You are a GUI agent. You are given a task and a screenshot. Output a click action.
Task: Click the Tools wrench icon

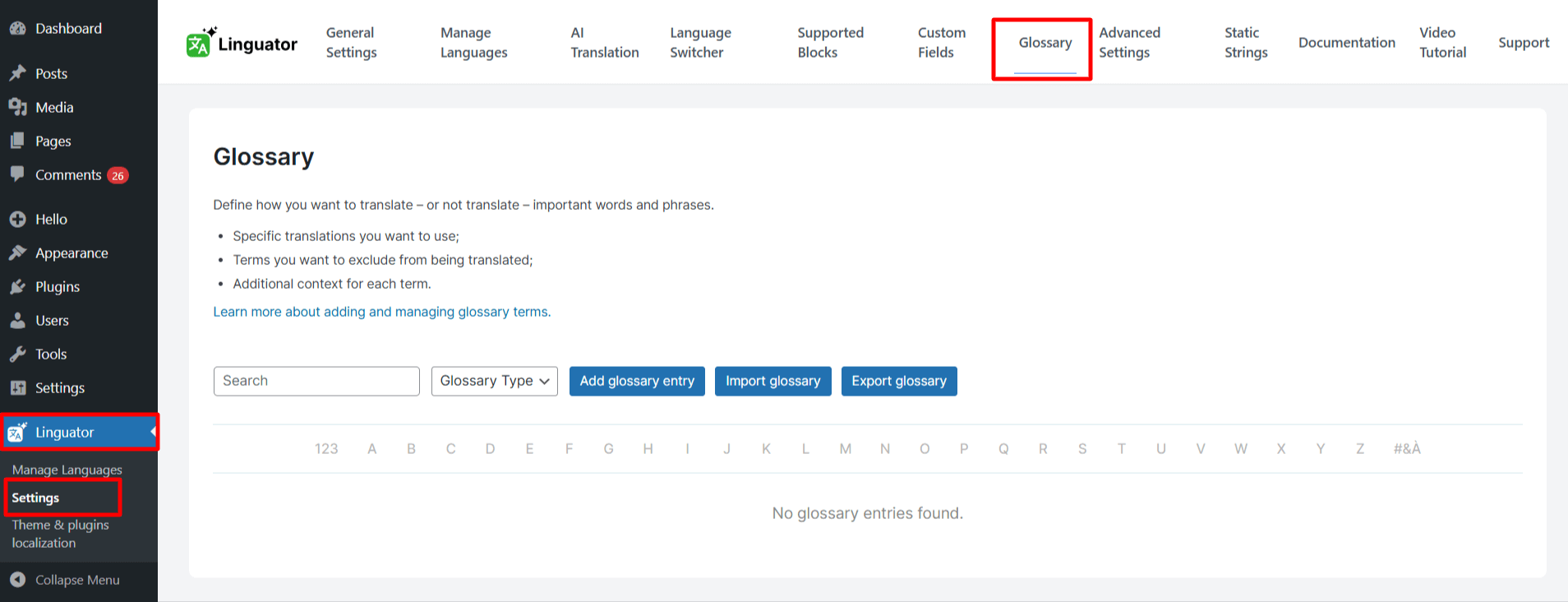click(17, 354)
